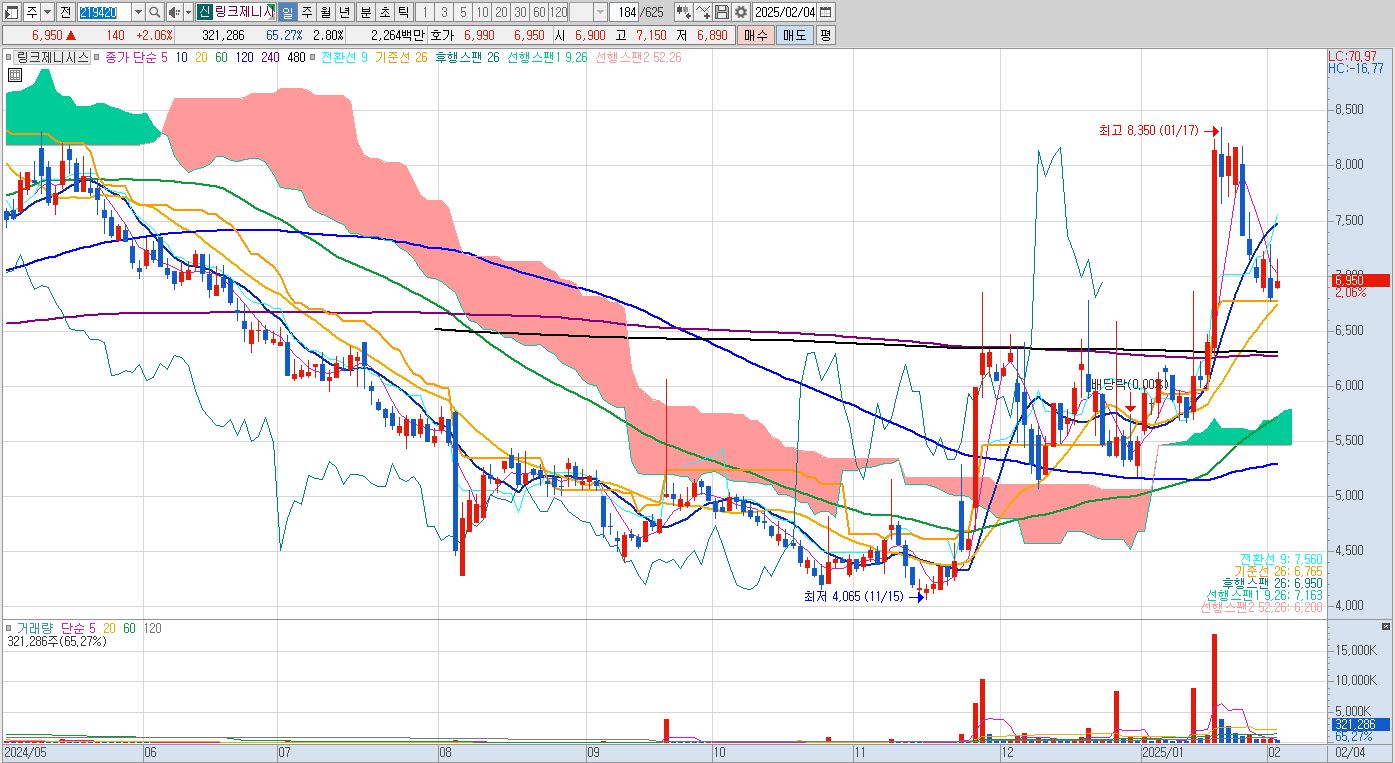The width and height of the screenshot is (1395, 763).
Task: Expand the sound options dropdown arrow
Action: (x=188, y=12)
